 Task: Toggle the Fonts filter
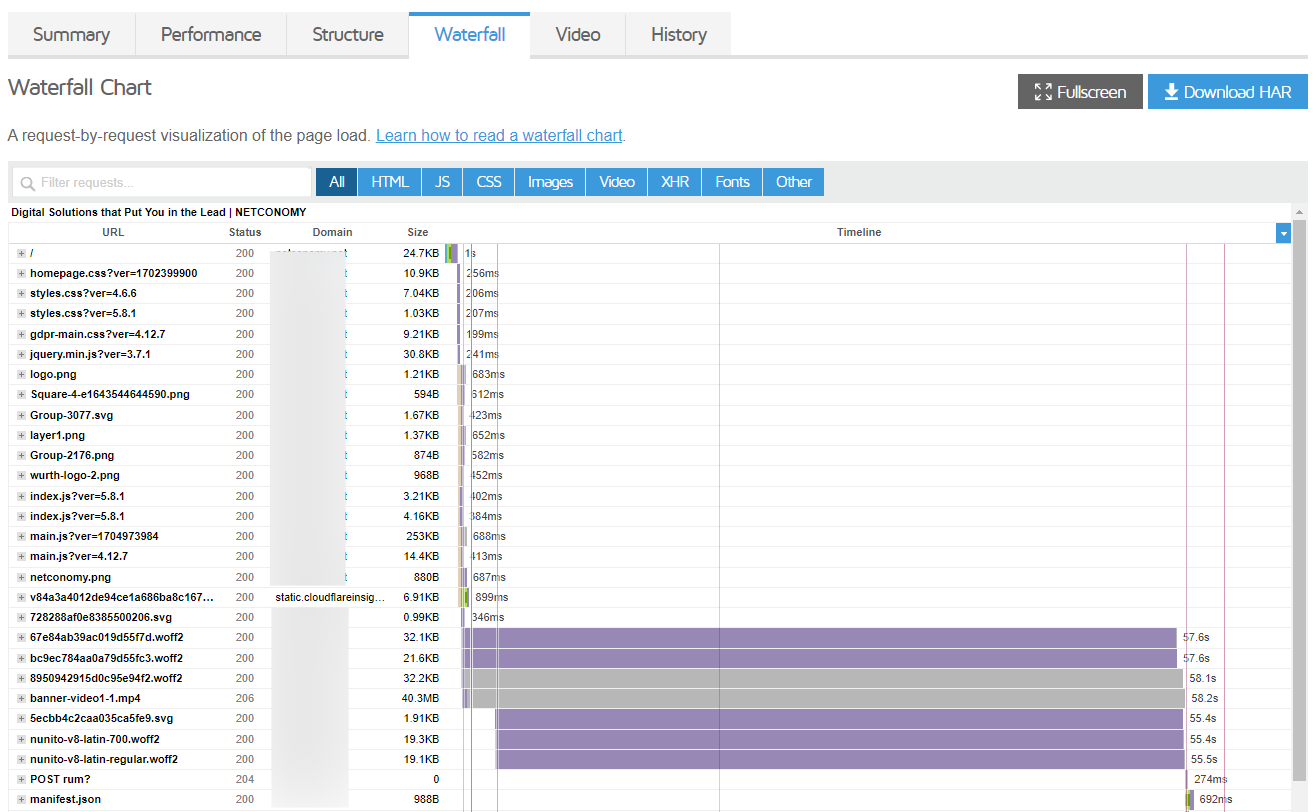pyautogui.click(x=731, y=182)
